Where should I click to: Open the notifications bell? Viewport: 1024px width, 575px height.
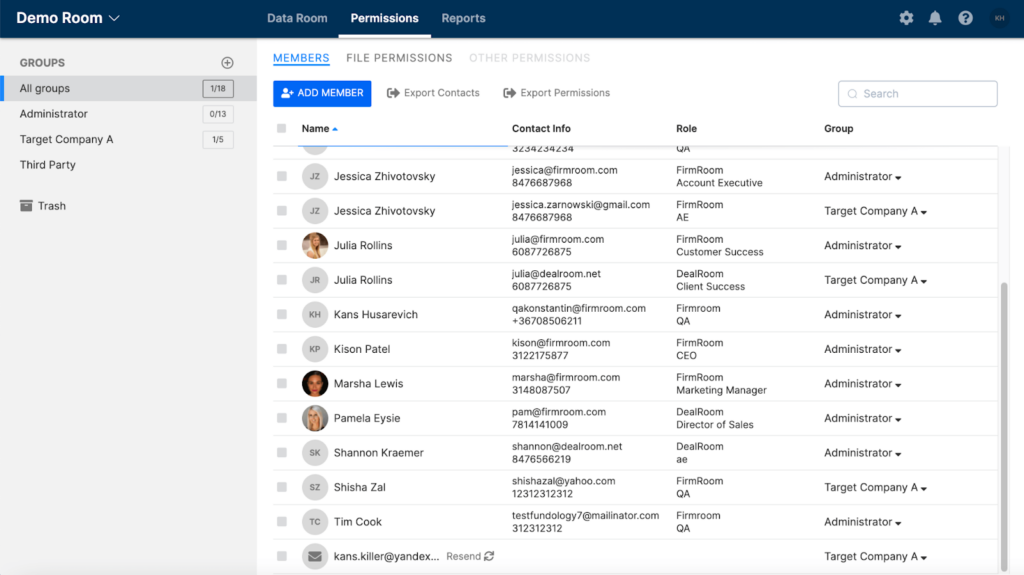click(935, 18)
